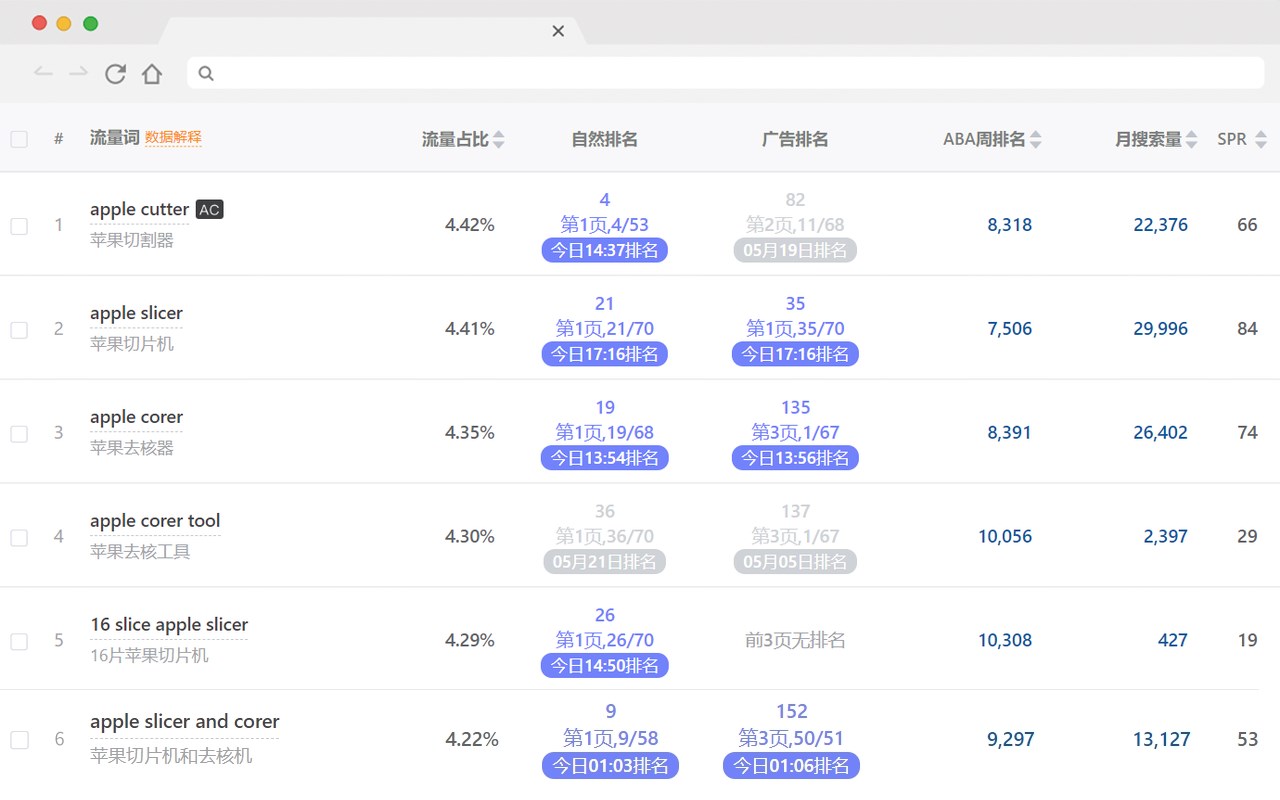Open the apple slicer keyword
Viewport: 1280px width, 800px height.
[136, 313]
